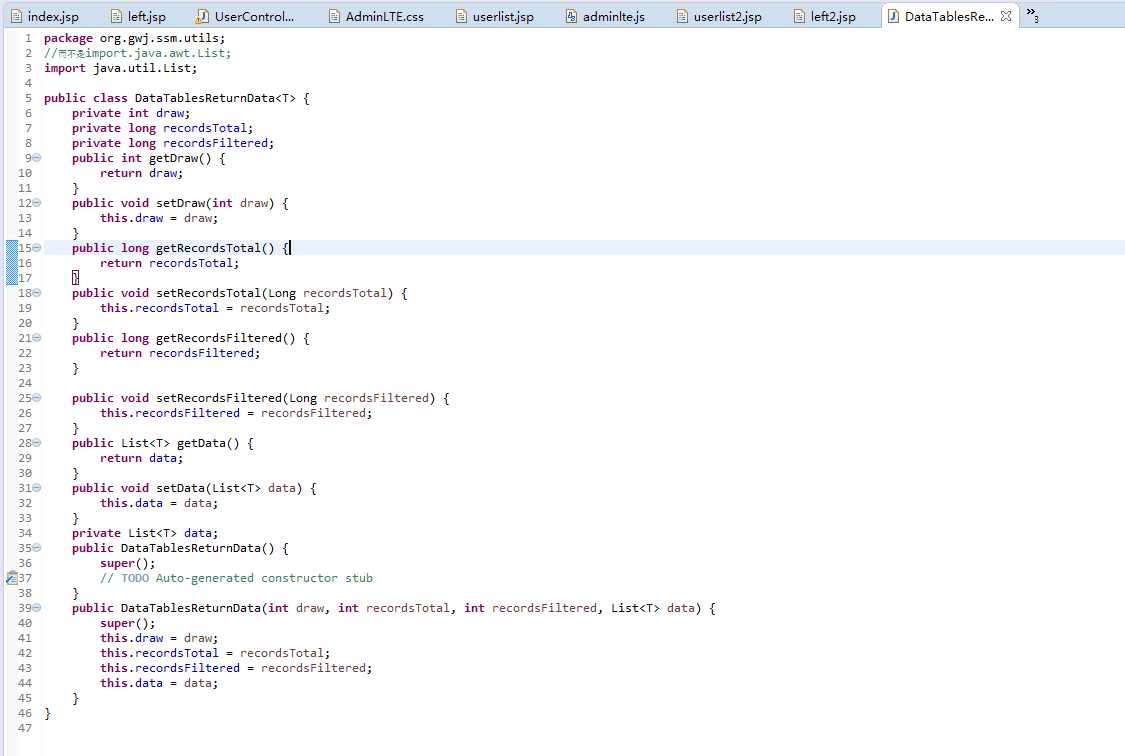
Task: Open the left2.jsp tab
Action: point(825,16)
